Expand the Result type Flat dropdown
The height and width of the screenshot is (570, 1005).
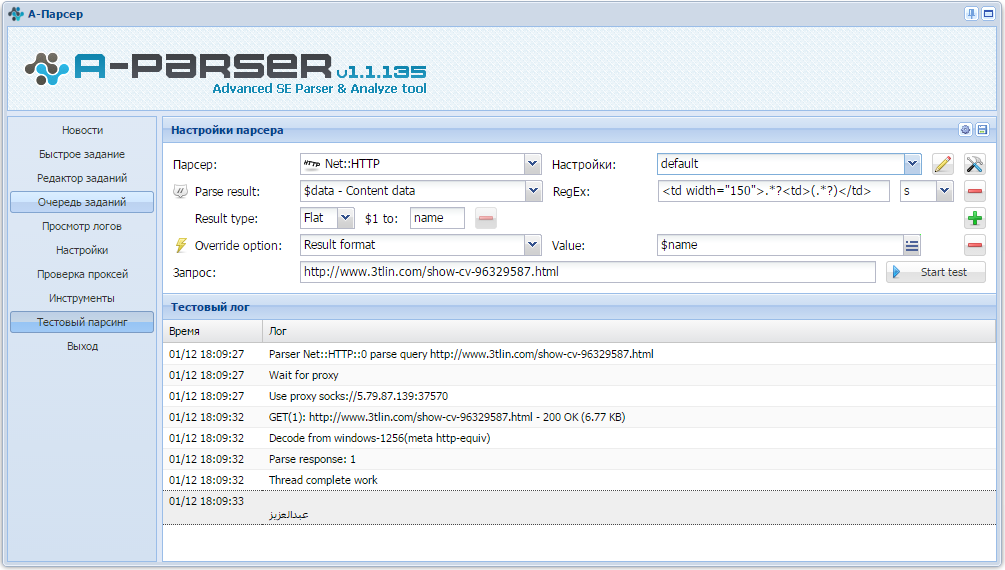pyautogui.click(x=345, y=218)
